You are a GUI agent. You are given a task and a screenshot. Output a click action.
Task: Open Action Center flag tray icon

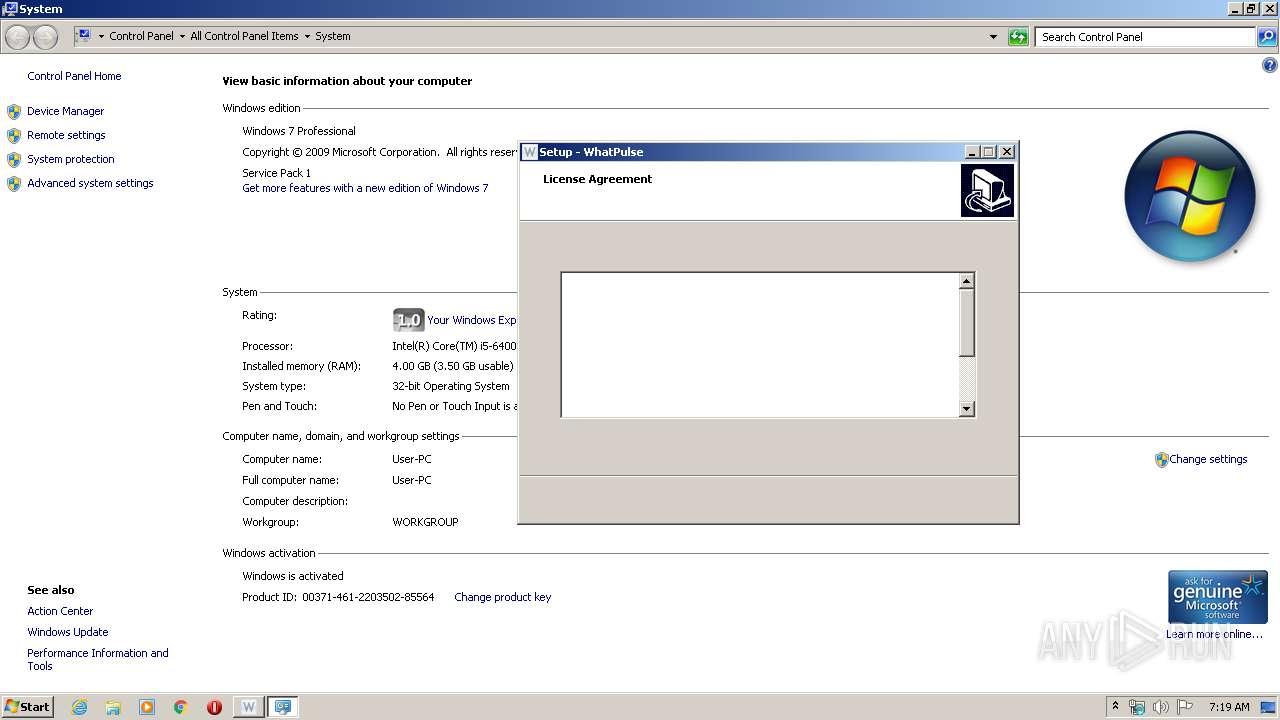click(x=1185, y=707)
